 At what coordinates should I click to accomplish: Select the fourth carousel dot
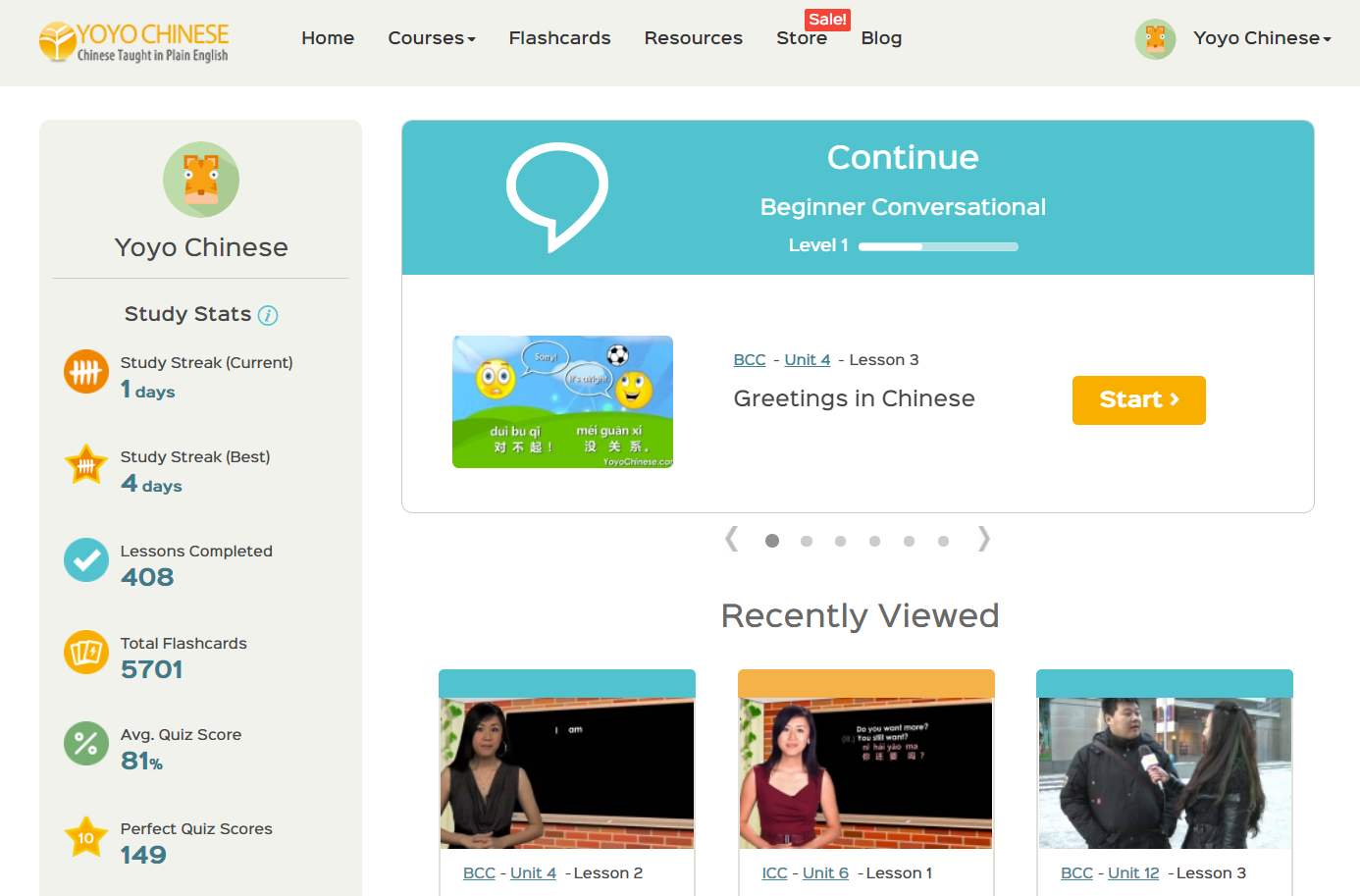click(x=874, y=541)
